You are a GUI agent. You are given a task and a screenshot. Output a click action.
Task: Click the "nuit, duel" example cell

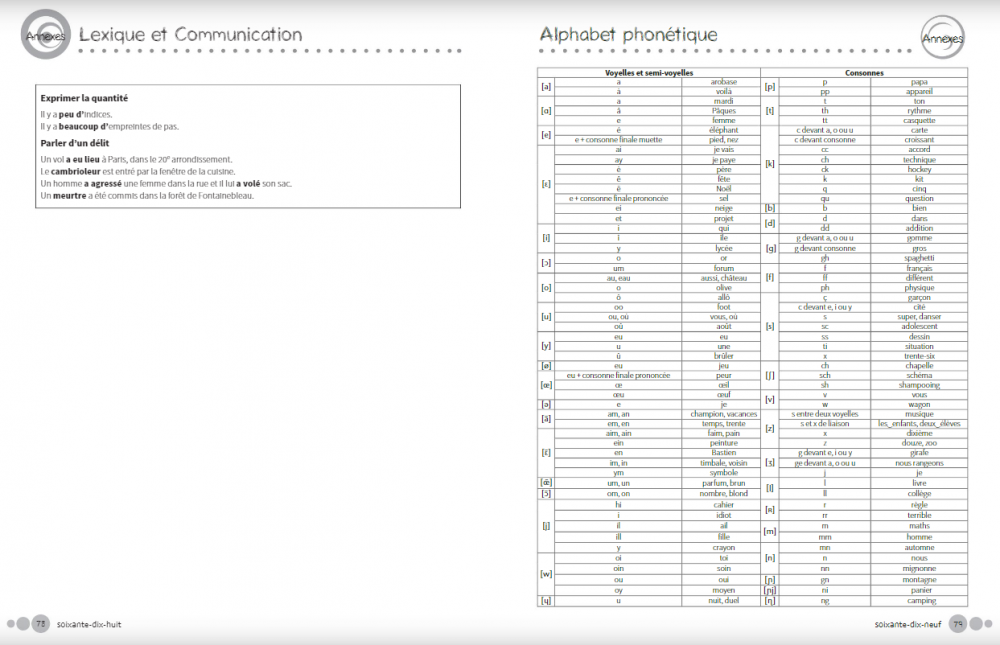pos(723,600)
